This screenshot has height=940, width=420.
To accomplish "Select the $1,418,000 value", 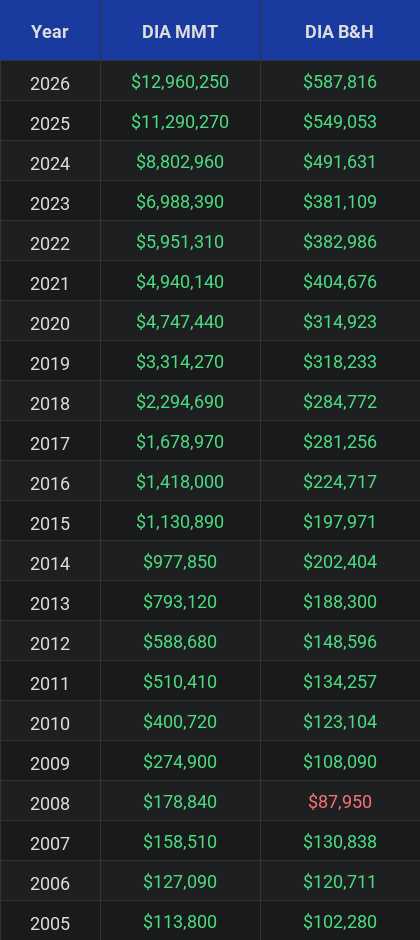I will coord(180,482).
